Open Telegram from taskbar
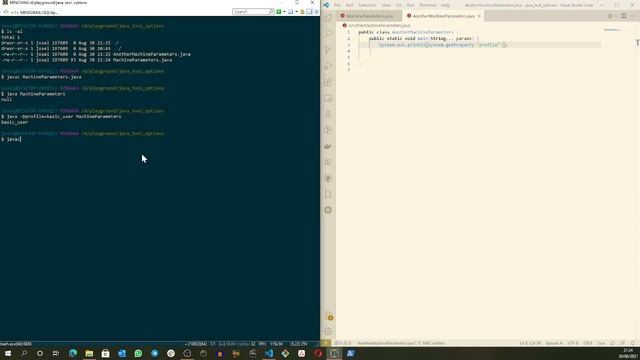The width and height of the screenshot is (640, 360). pyautogui.click(x=155, y=353)
